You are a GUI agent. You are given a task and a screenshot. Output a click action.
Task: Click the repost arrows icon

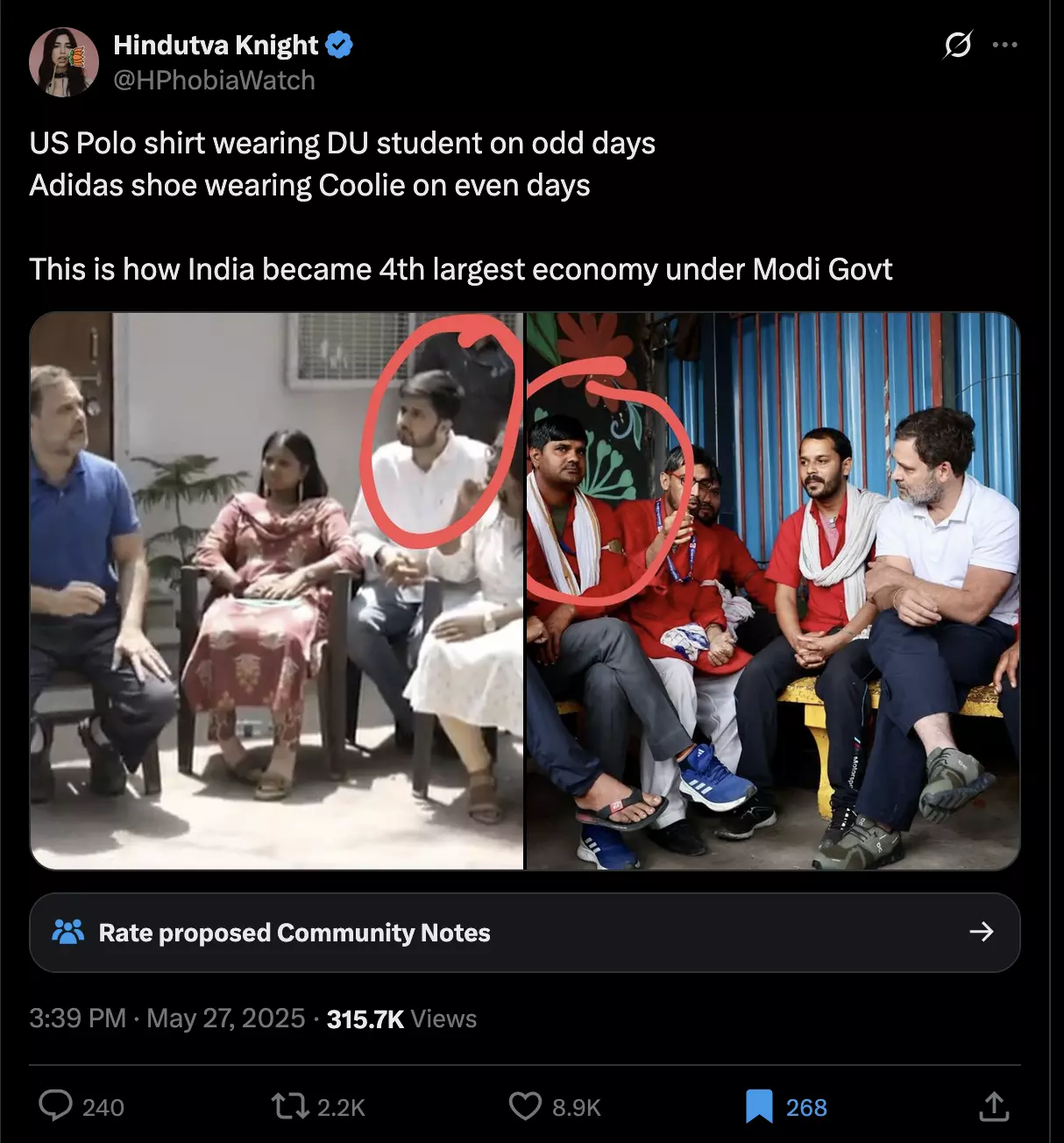coord(290,1106)
